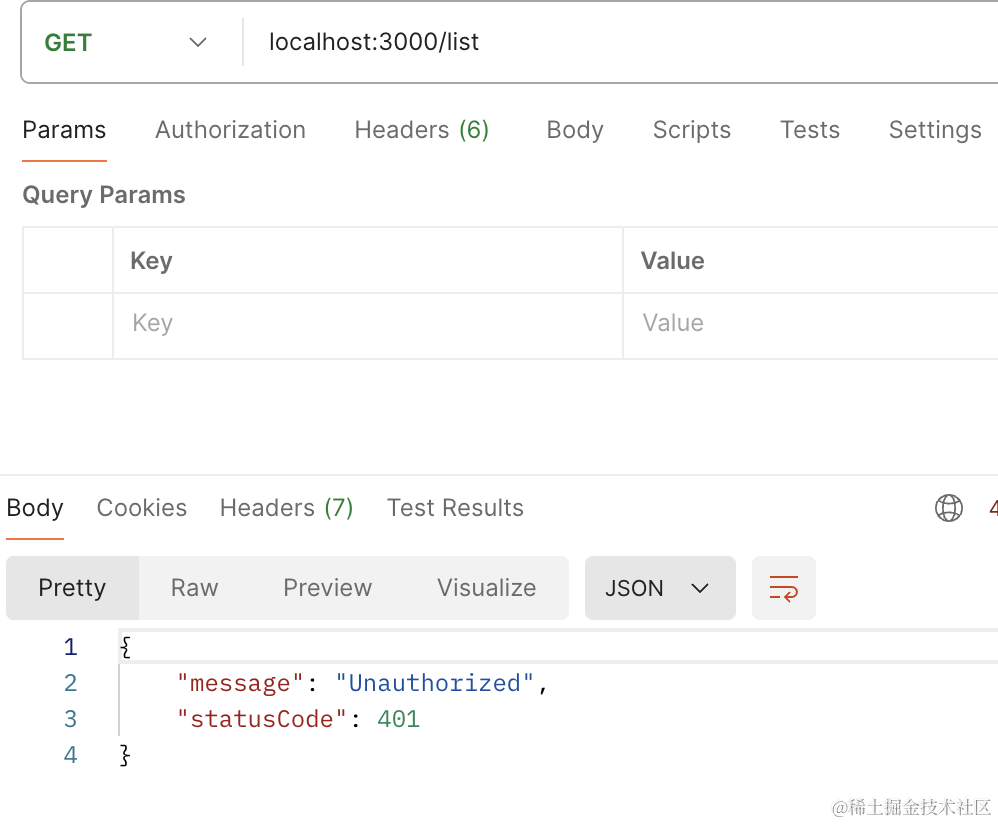Select the Params tab
The height and width of the screenshot is (824, 998).
(x=64, y=130)
